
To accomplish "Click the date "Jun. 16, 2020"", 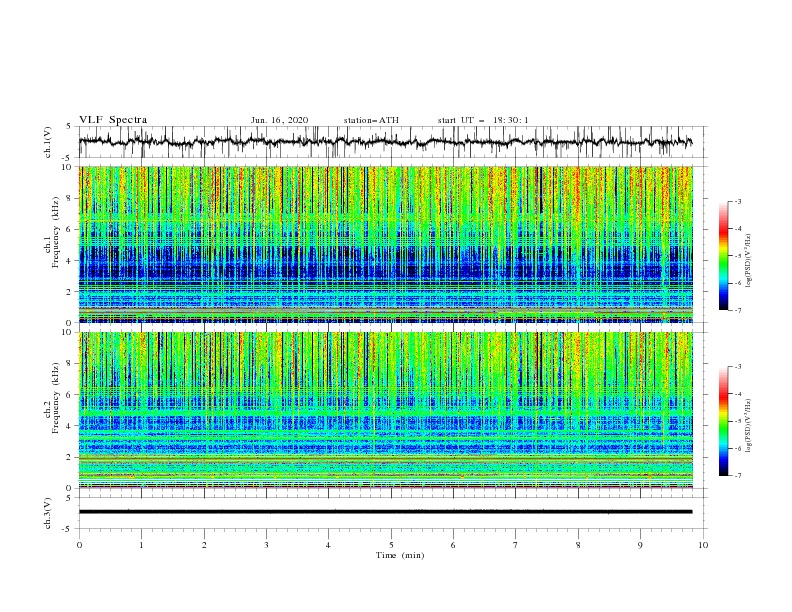I will click(x=279, y=120).
